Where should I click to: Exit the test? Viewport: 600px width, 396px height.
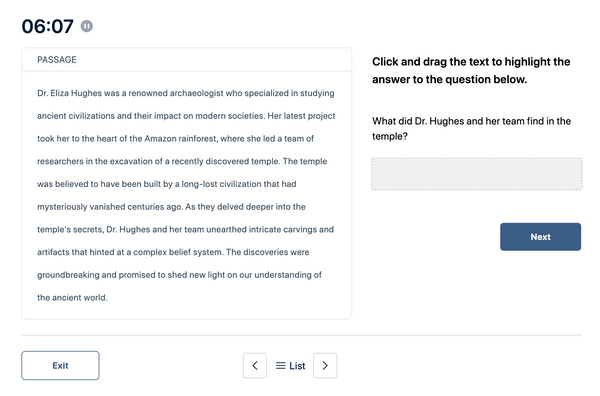click(x=60, y=365)
